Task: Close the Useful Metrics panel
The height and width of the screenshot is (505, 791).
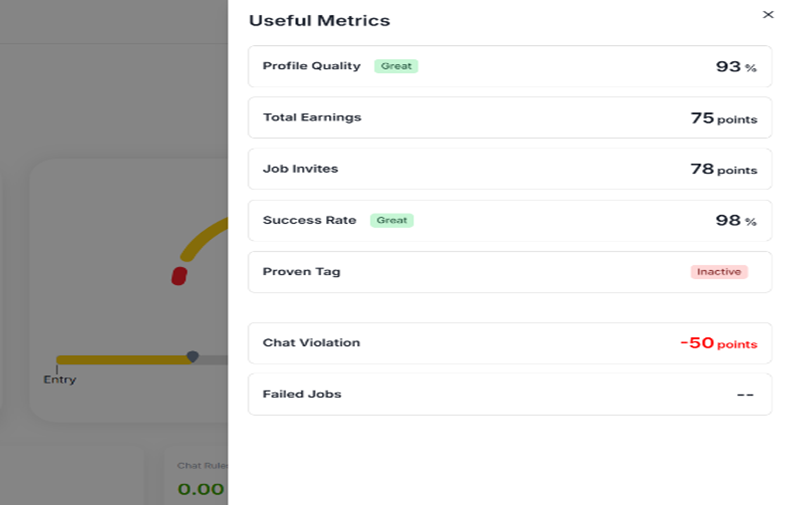Action: pos(768,15)
